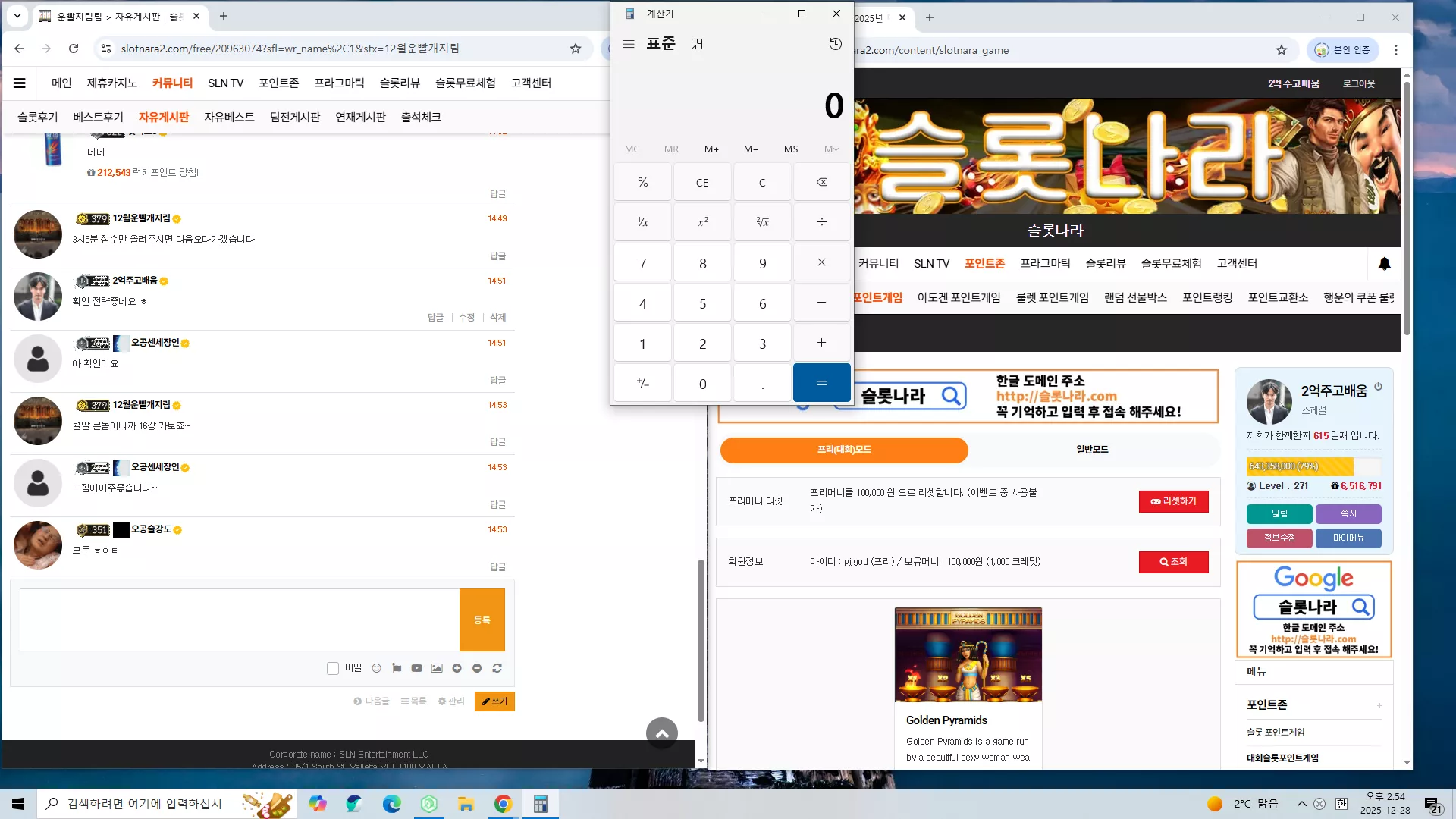The width and height of the screenshot is (1456, 819).
Task: Open the 본인 인증 profile button in right Chrome
Action: pos(1342,50)
